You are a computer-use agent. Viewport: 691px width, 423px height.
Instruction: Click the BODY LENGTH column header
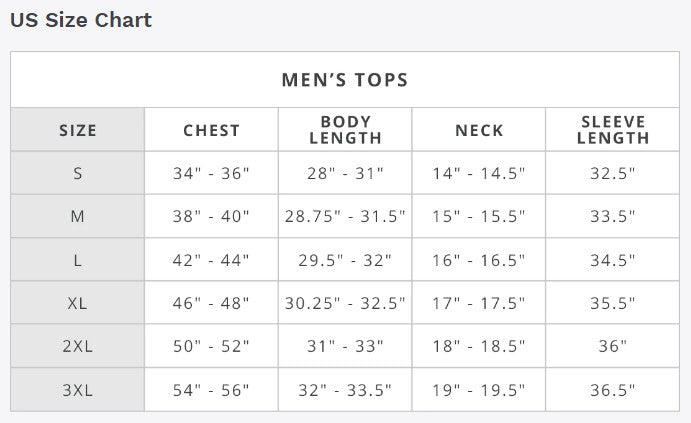click(345, 130)
